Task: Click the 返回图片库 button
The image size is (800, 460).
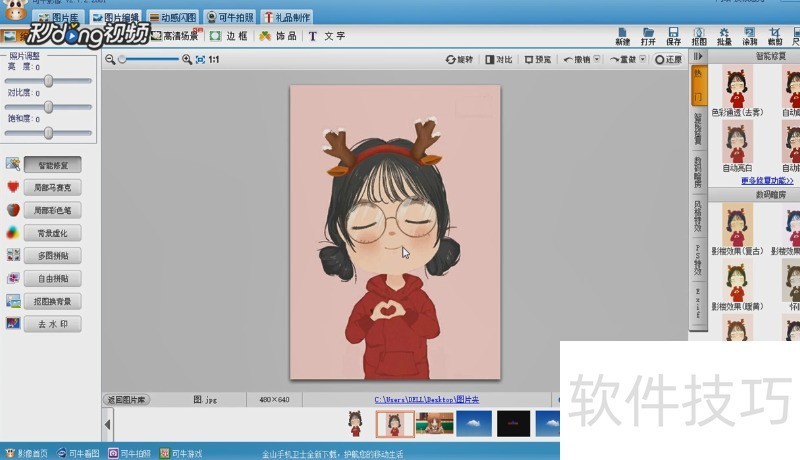Action: tap(127, 399)
